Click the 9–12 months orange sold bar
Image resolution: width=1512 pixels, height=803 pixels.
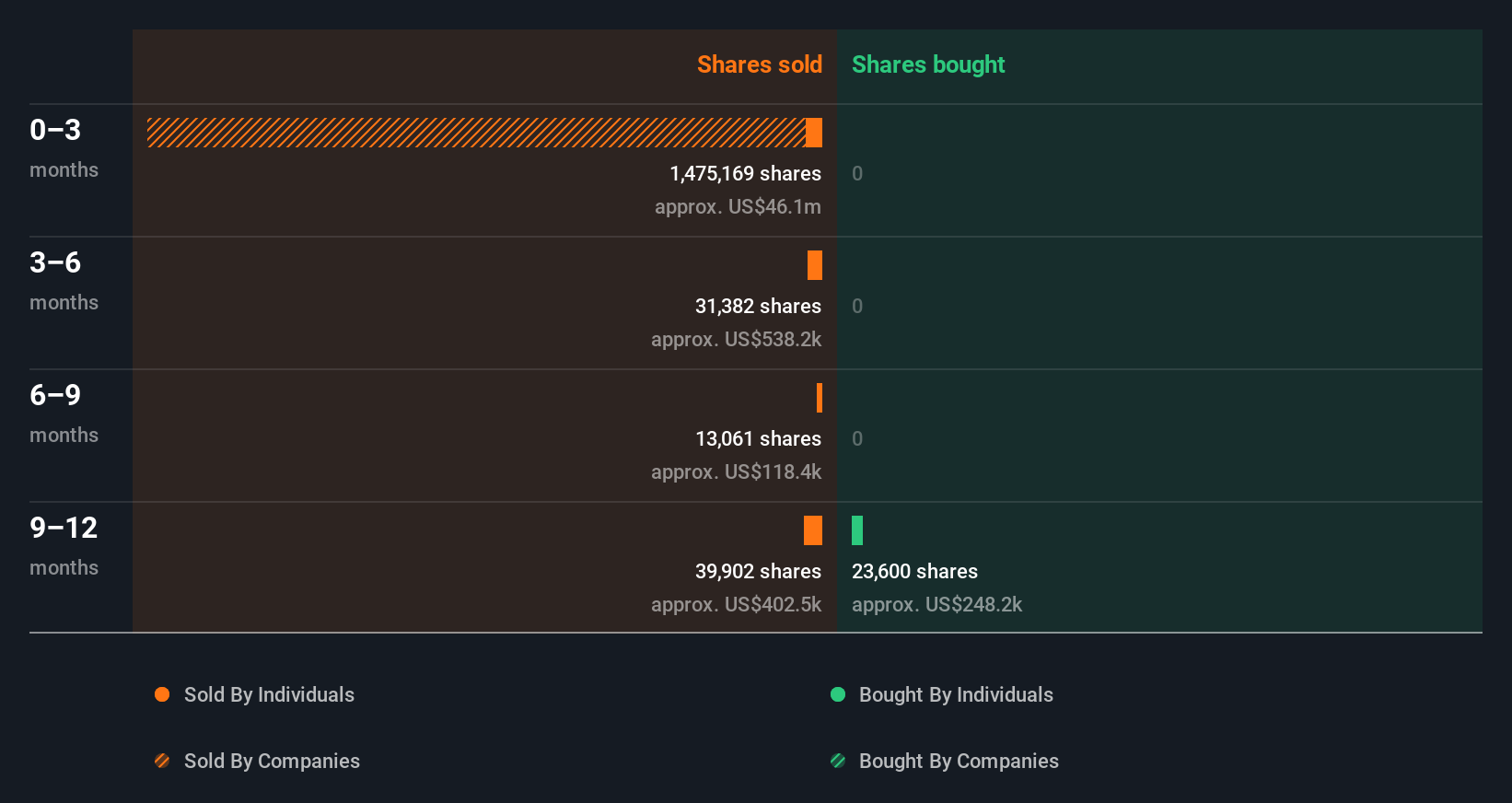813,530
